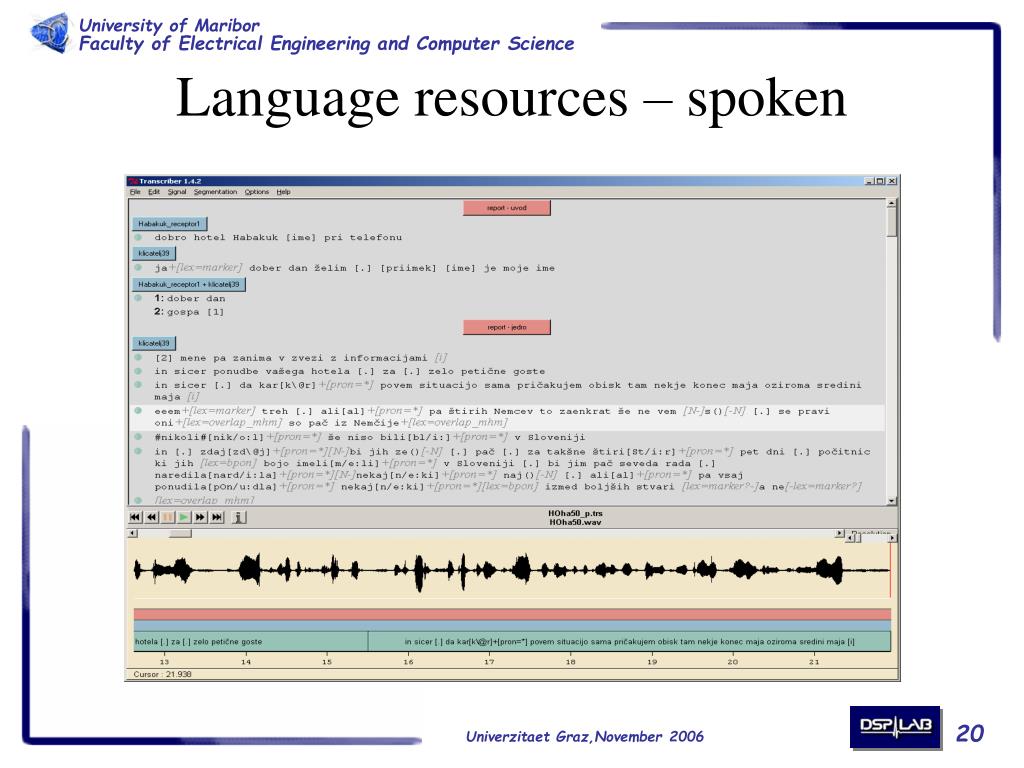Click the file name 'HOha50_p.trs'
This screenshot has height=768, width=1024.
(575, 513)
